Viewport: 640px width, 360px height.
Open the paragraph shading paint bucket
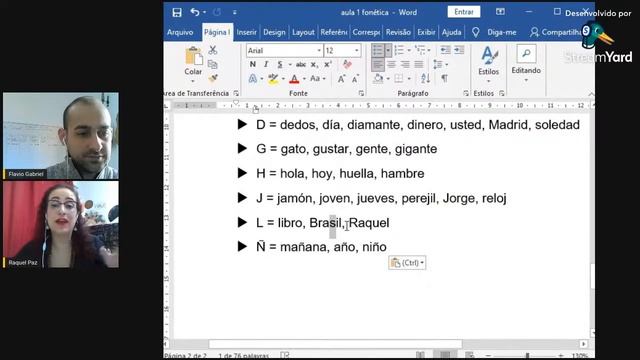click(378, 78)
